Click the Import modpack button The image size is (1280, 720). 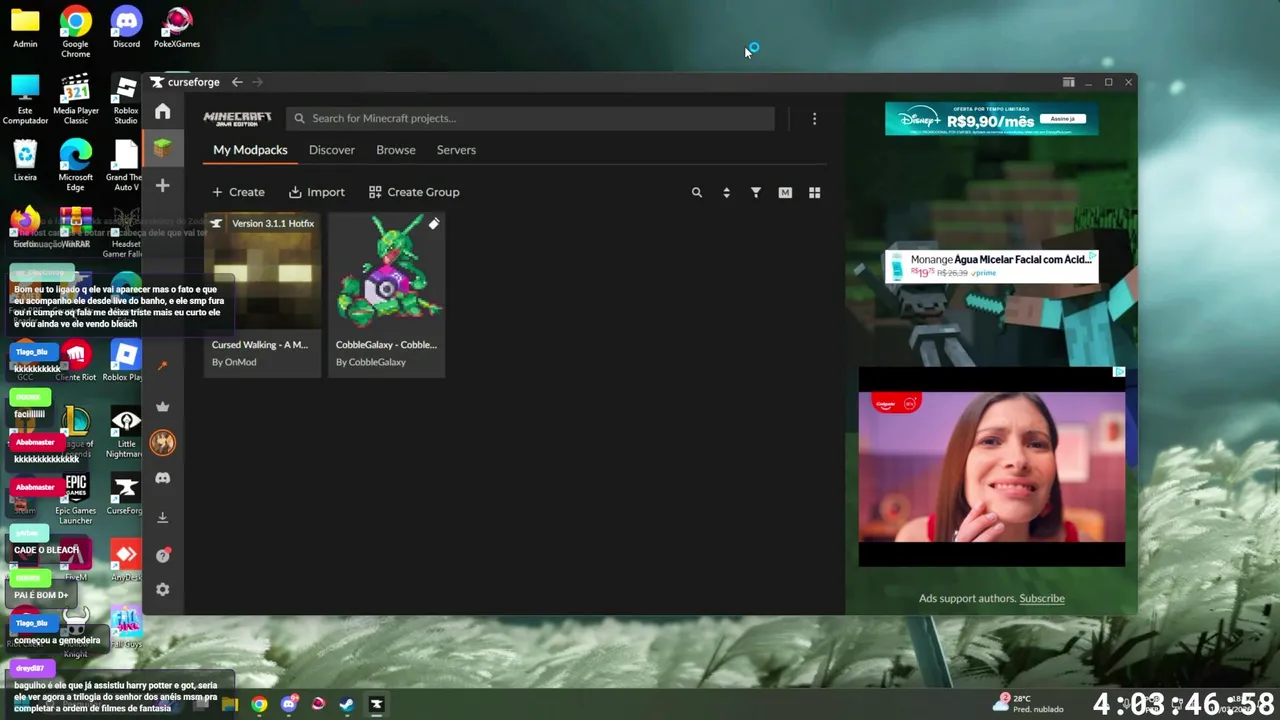pos(317,192)
